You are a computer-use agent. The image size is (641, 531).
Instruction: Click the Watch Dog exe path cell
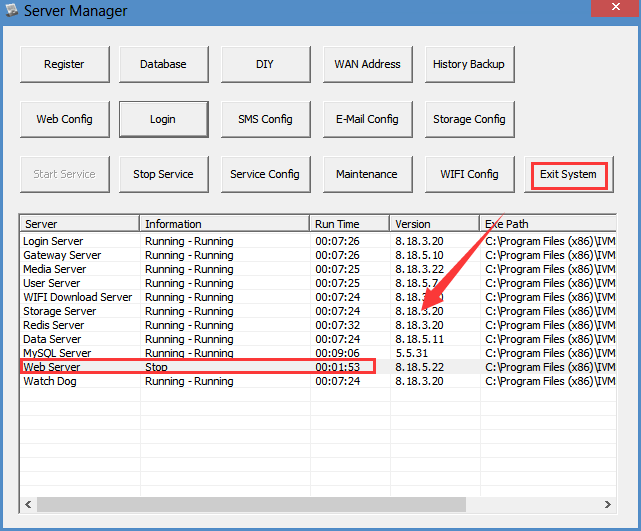pos(550,381)
